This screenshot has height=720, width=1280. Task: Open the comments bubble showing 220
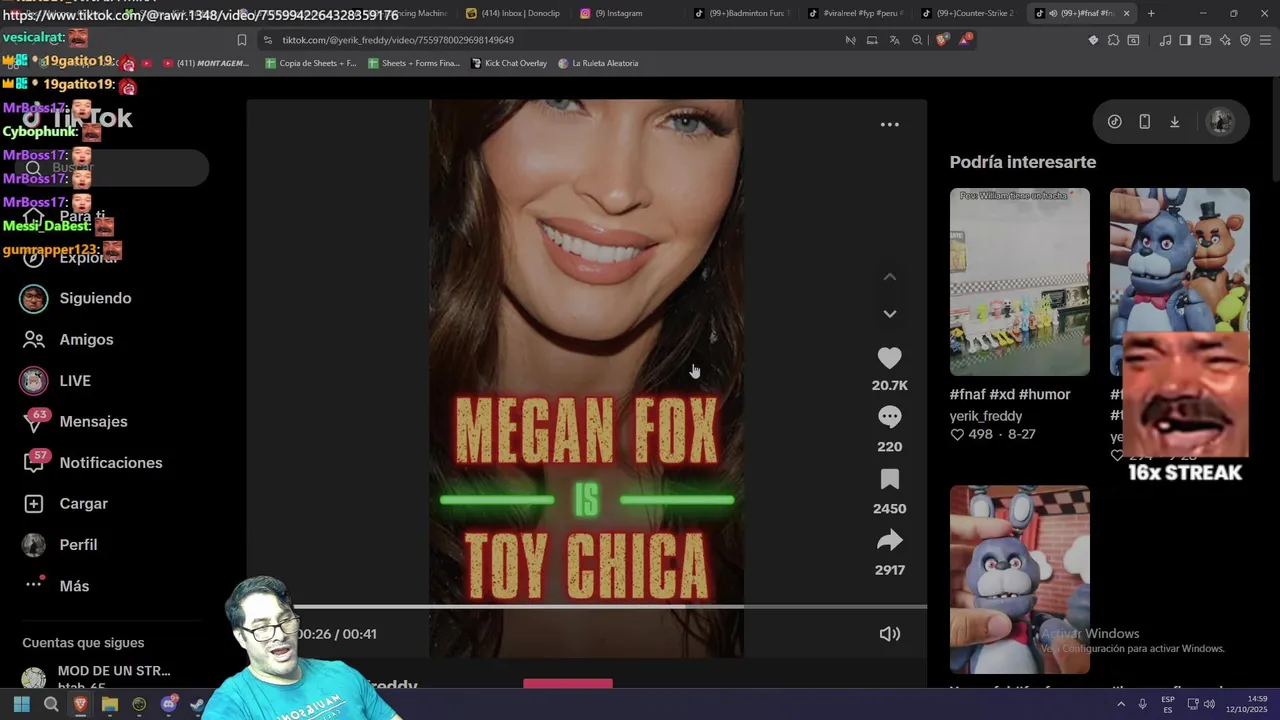pos(889,416)
